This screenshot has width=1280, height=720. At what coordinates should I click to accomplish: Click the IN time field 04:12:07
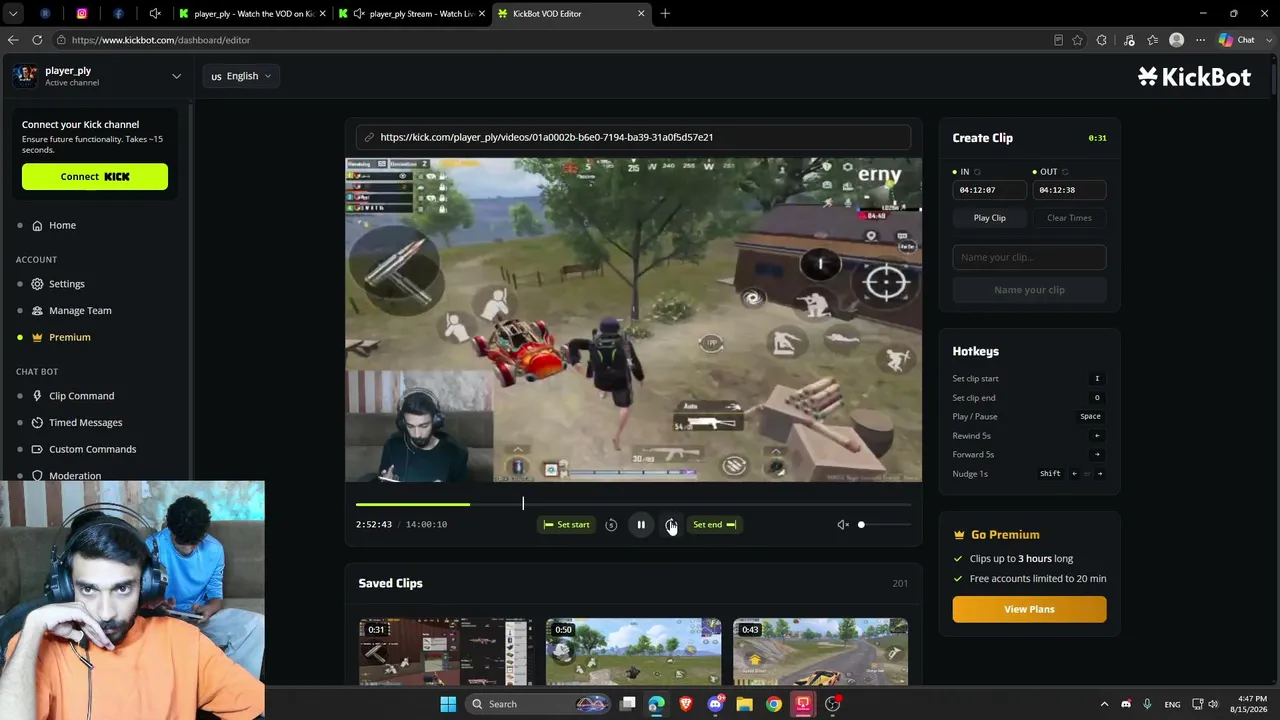[989, 190]
